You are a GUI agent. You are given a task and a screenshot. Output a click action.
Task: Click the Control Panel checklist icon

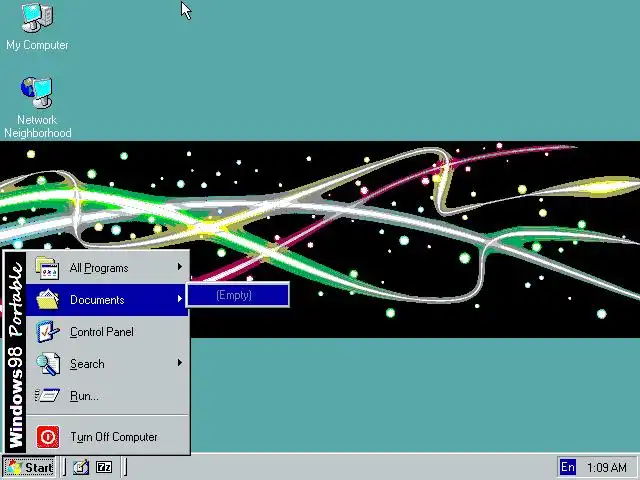47,331
